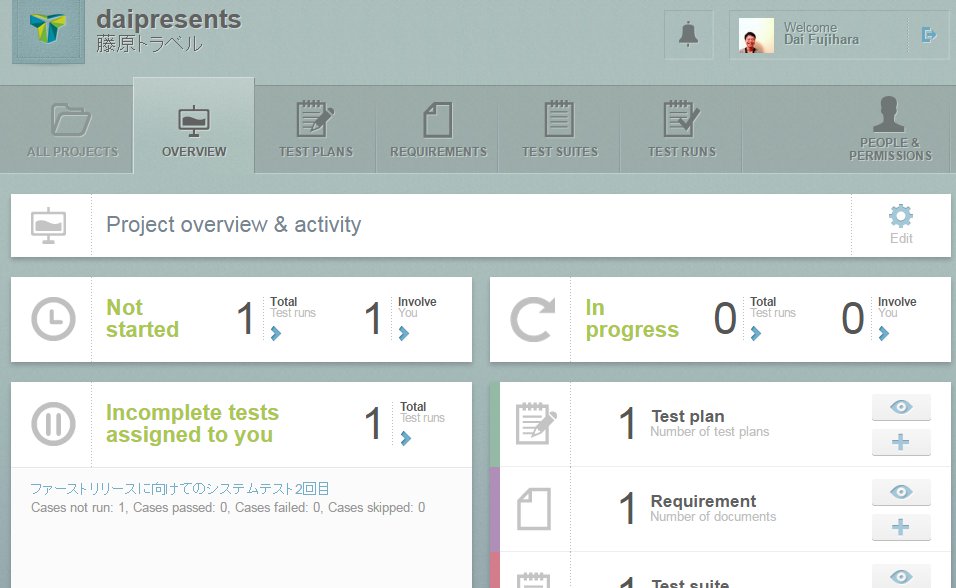The height and width of the screenshot is (588, 956).
Task: Switch to the Test Runs tab
Action: [681, 130]
